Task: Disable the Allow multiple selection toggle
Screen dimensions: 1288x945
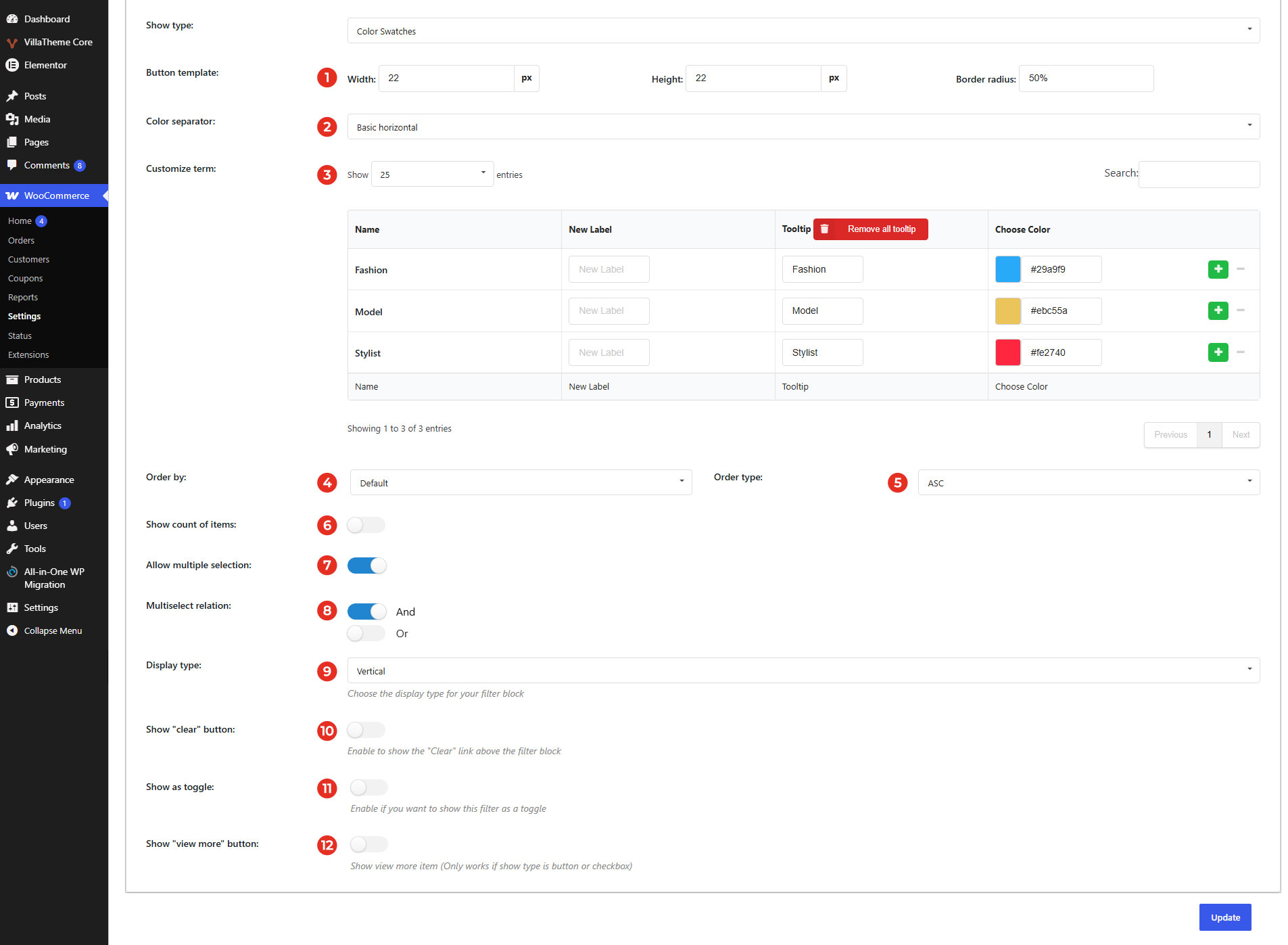Action: 366,566
